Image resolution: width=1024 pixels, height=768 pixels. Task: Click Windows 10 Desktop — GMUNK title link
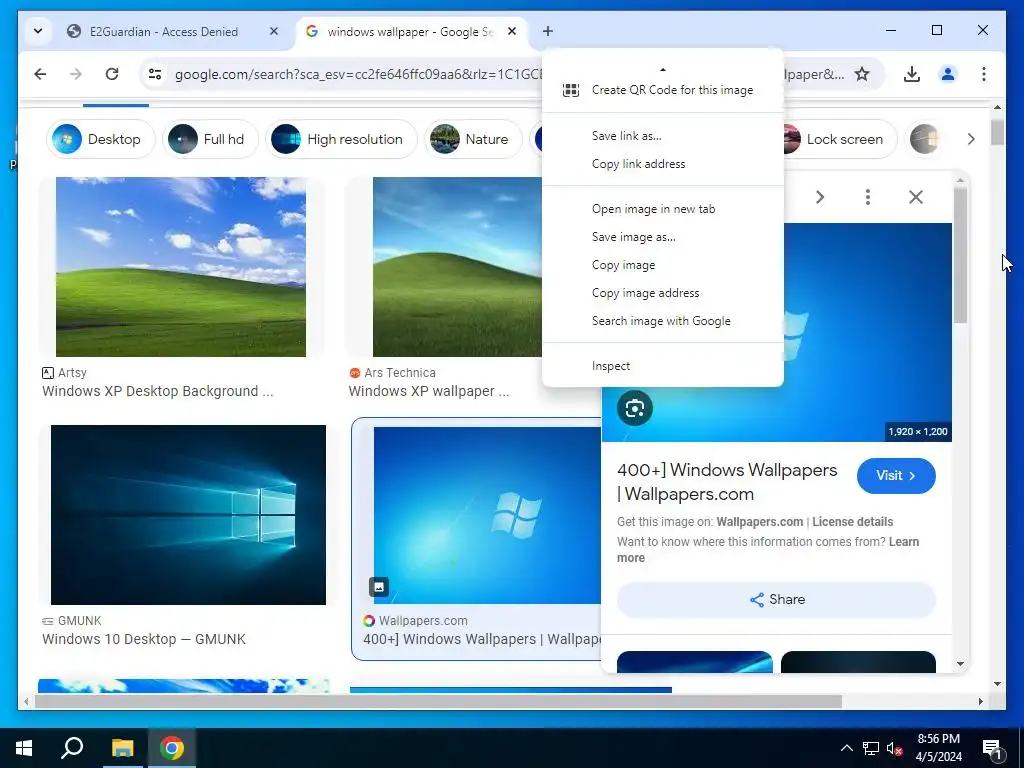144,639
